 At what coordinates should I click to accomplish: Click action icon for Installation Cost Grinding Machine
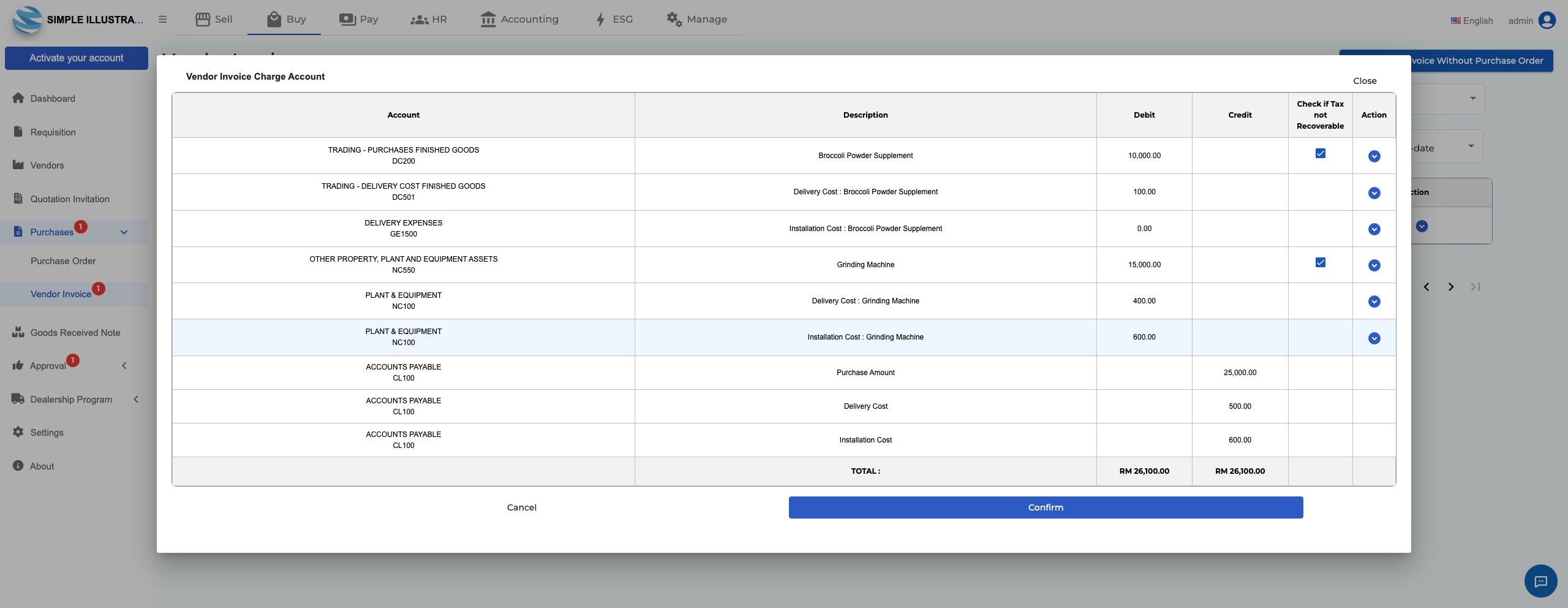pyautogui.click(x=1374, y=338)
